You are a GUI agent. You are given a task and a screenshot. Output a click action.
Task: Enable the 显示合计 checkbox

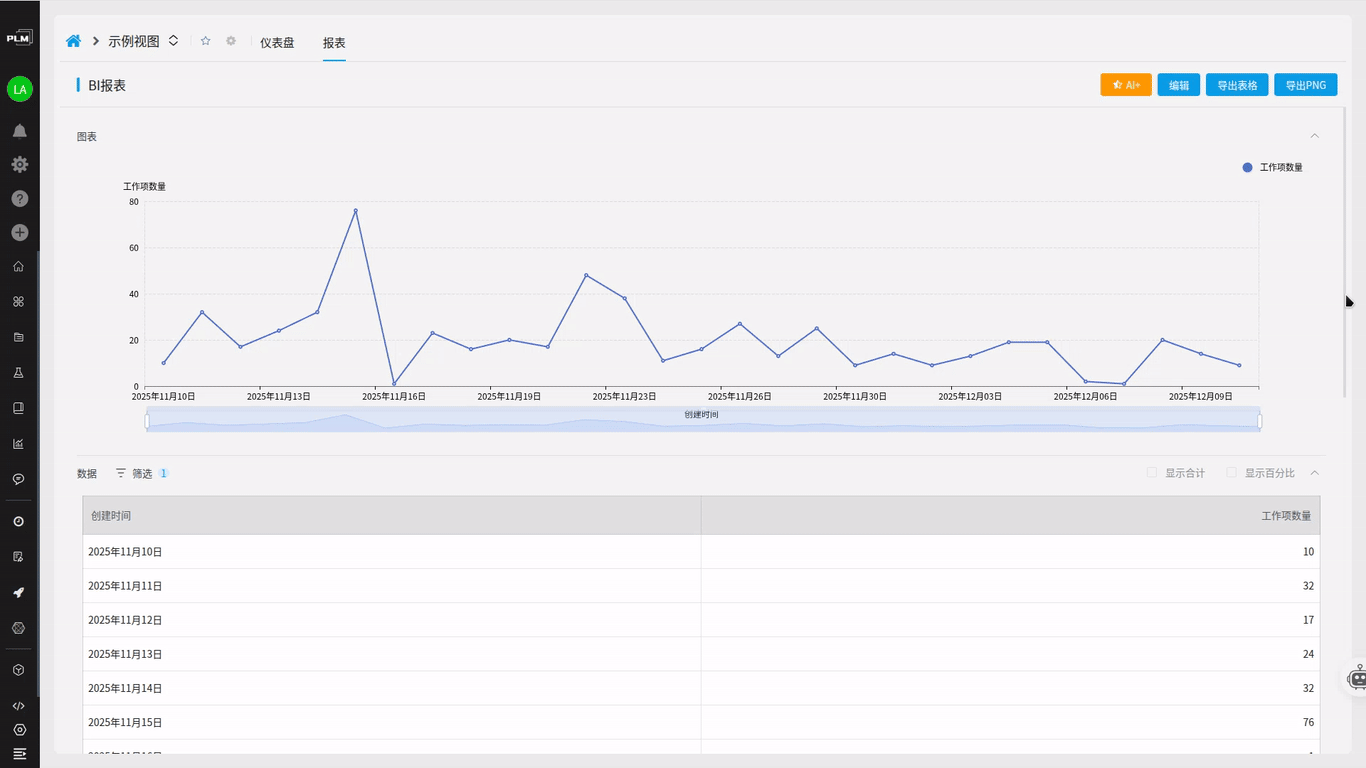[1151, 472]
